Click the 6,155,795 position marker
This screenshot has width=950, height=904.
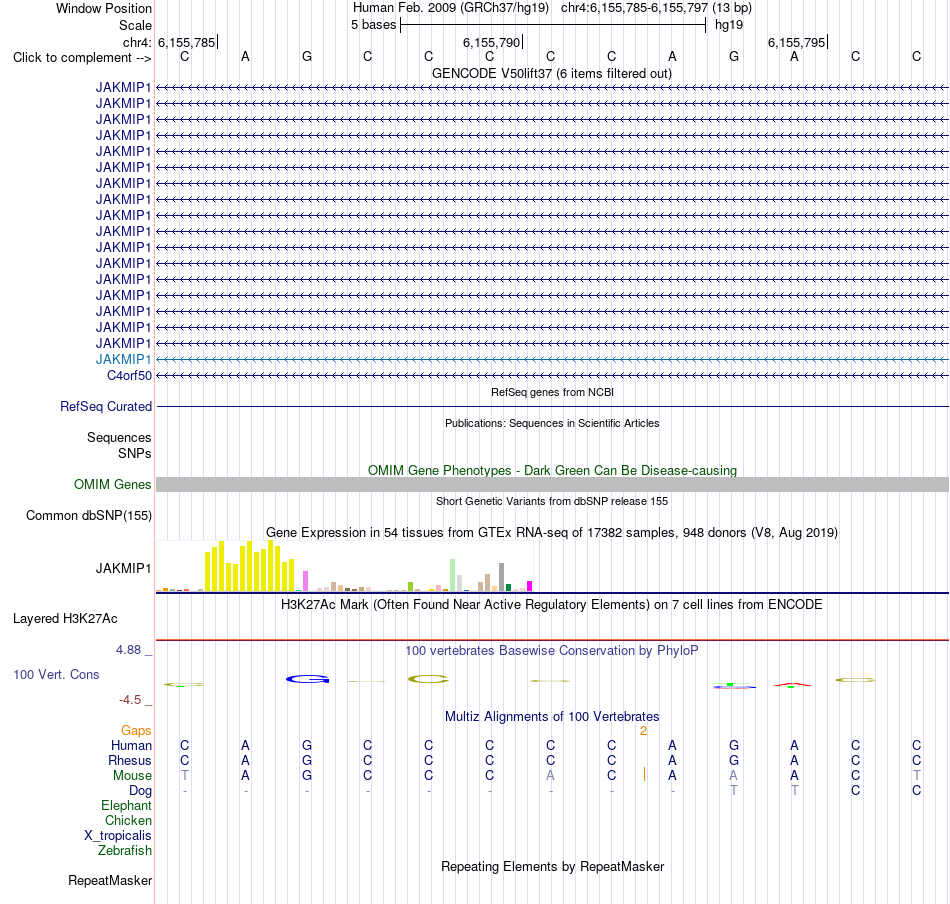tap(797, 42)
